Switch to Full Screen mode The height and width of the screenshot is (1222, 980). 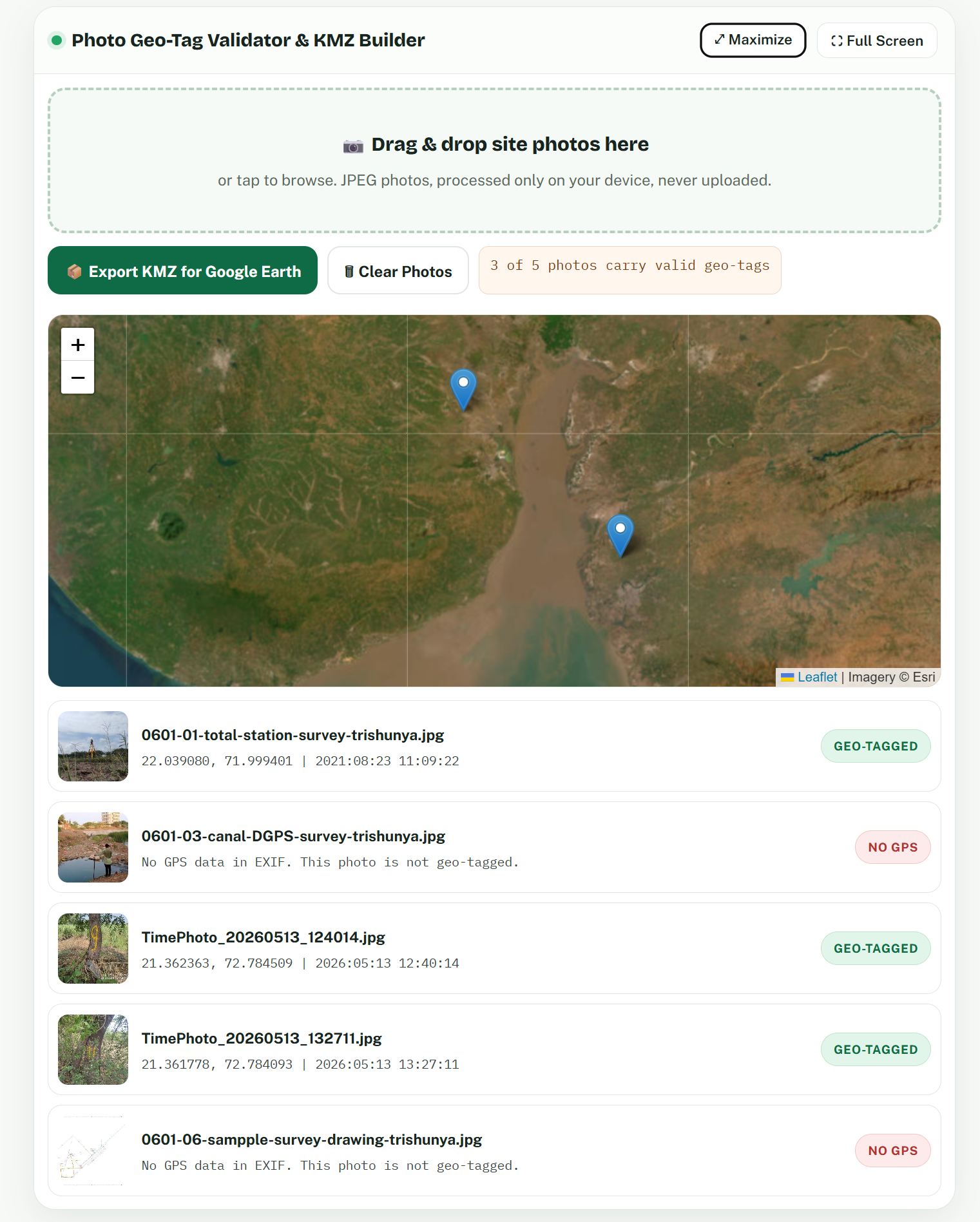[x=877, y=41]
